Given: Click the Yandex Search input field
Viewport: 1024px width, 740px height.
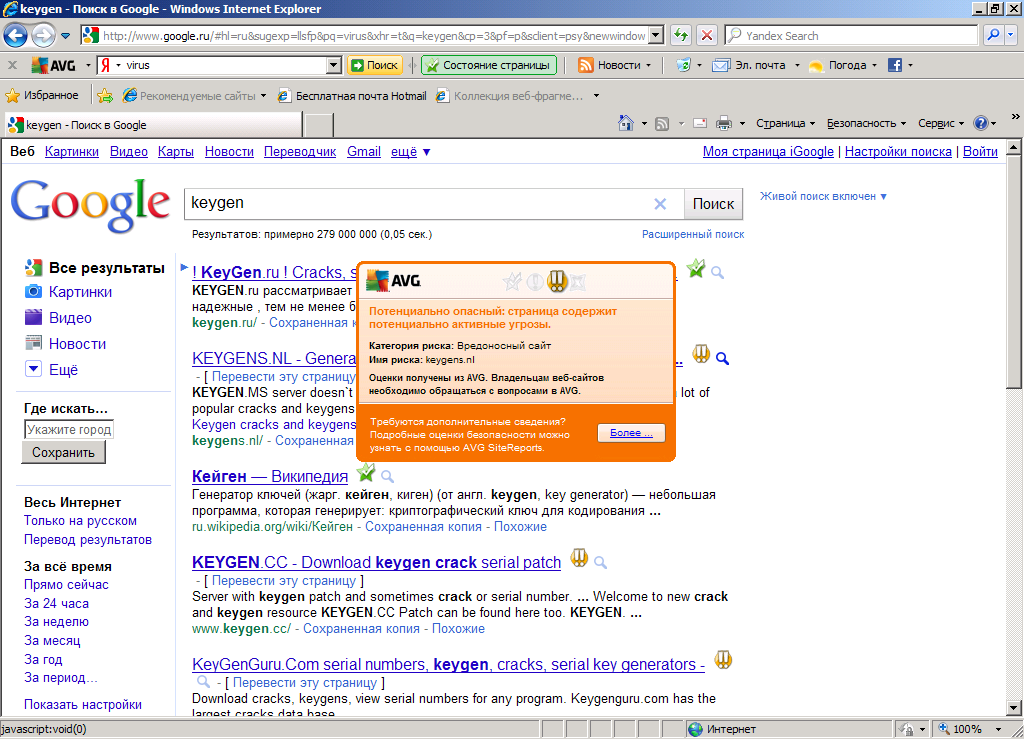Looking at the screenshot, I should point(852,35).
